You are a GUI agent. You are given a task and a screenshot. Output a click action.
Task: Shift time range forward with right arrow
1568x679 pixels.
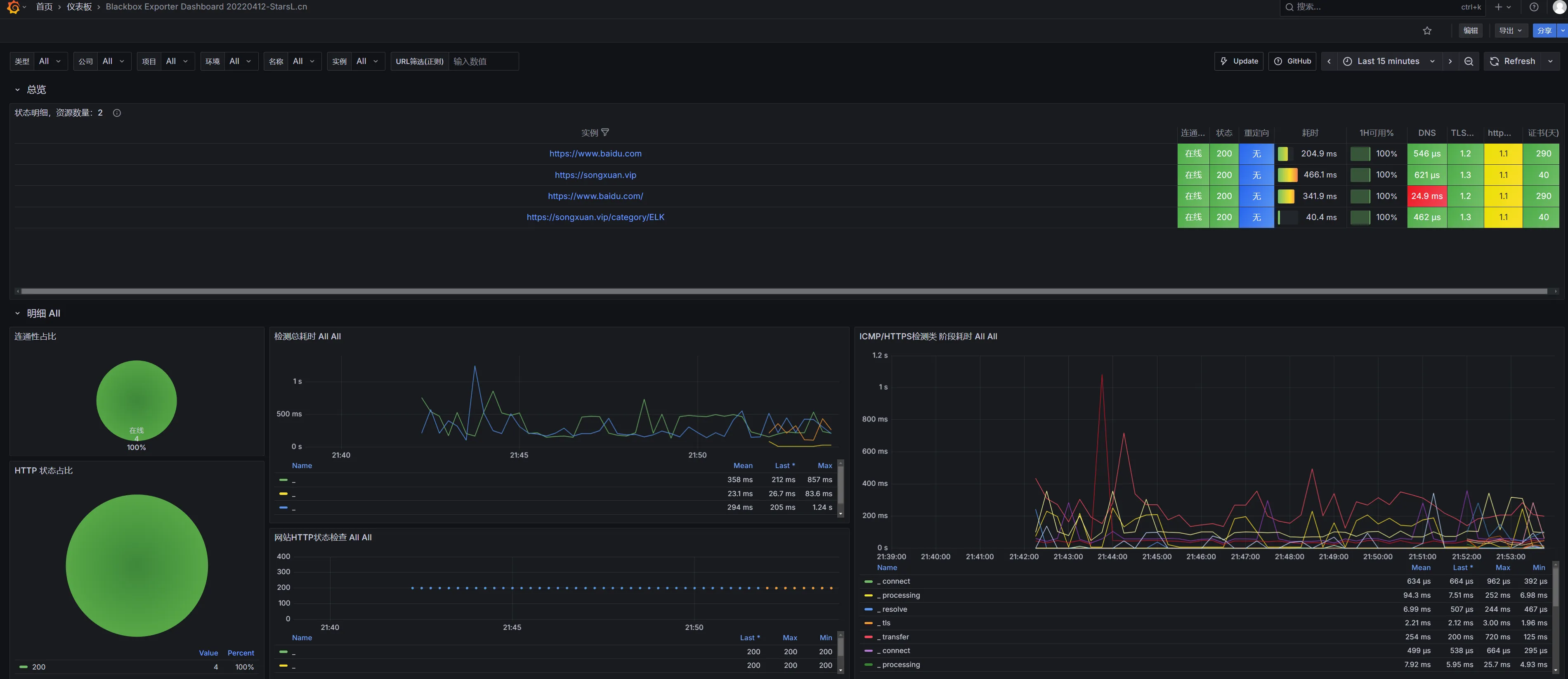(x=1450, y=62)
